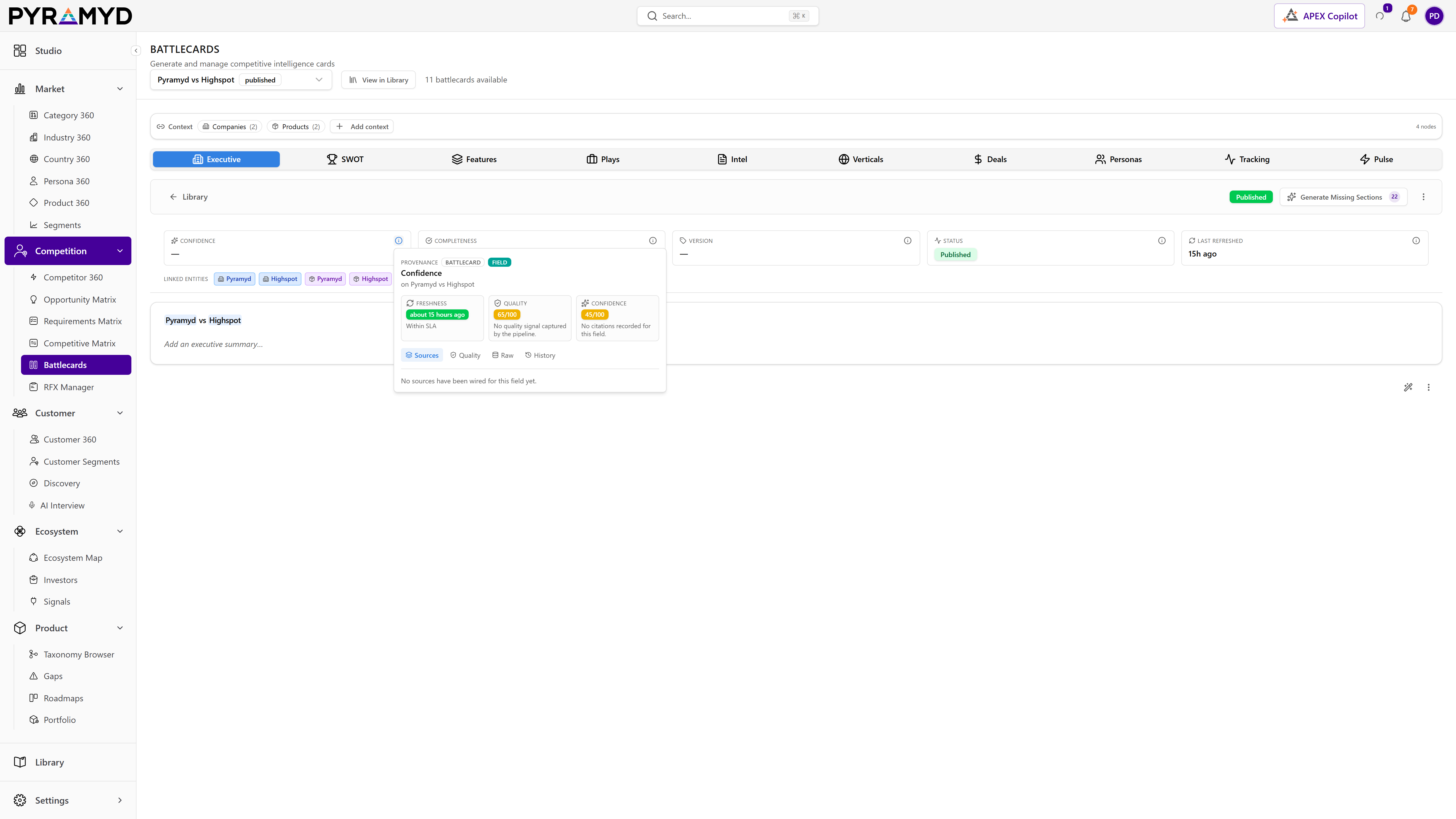Open APEX Copilot
The width and height of the screenshot is (1456, 819).
point(1319,16)
